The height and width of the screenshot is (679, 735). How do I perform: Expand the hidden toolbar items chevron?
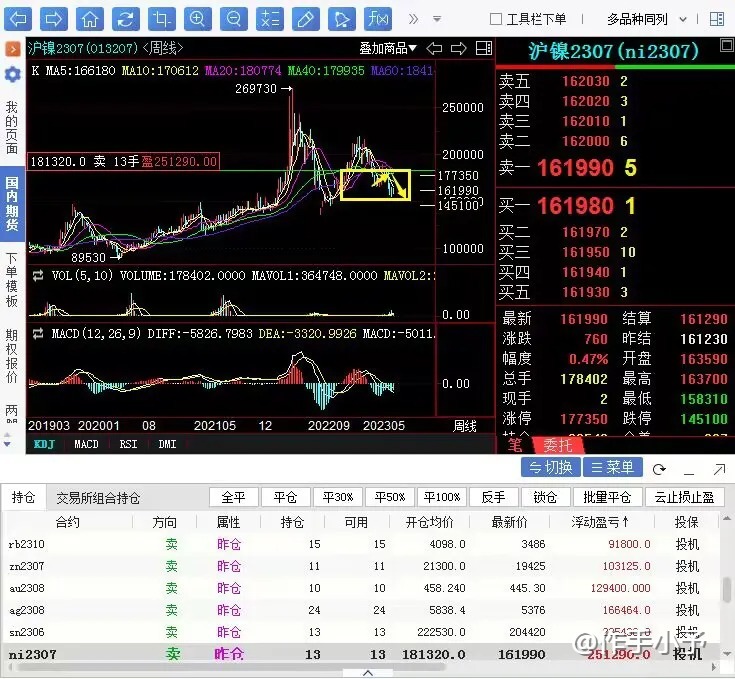click(x=410, y=18)
